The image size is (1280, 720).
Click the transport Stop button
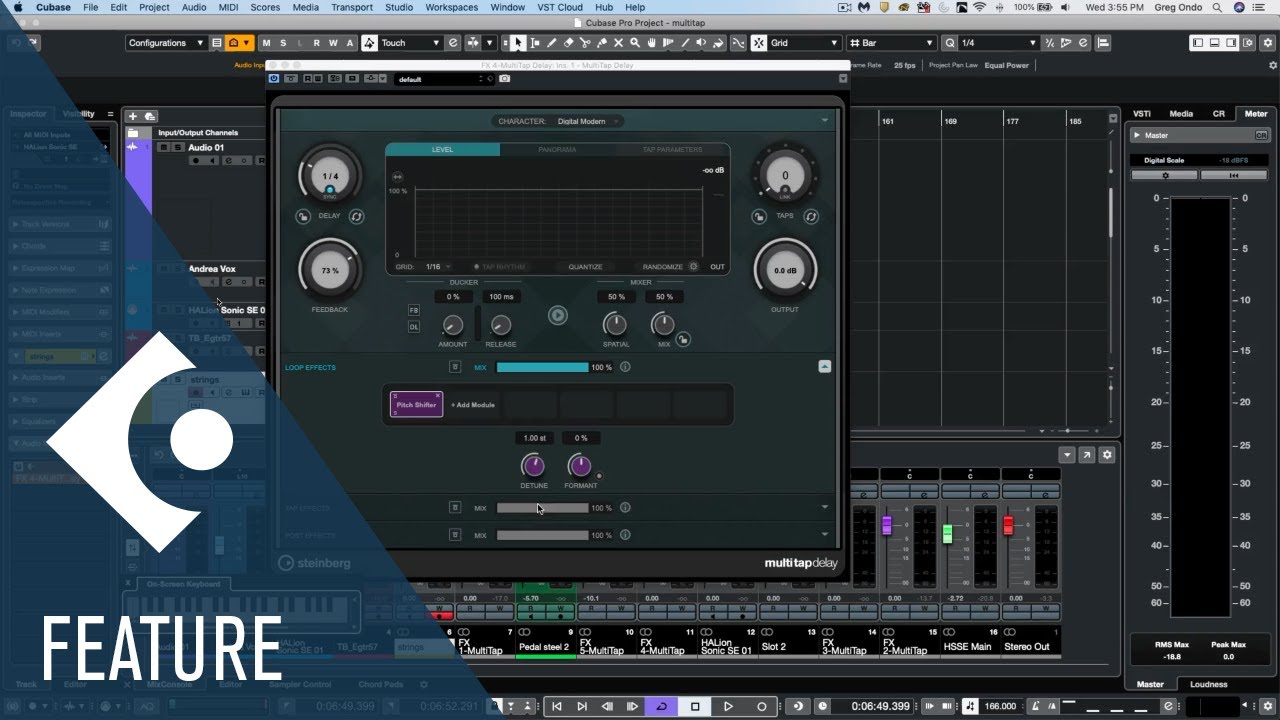[695, 706]
